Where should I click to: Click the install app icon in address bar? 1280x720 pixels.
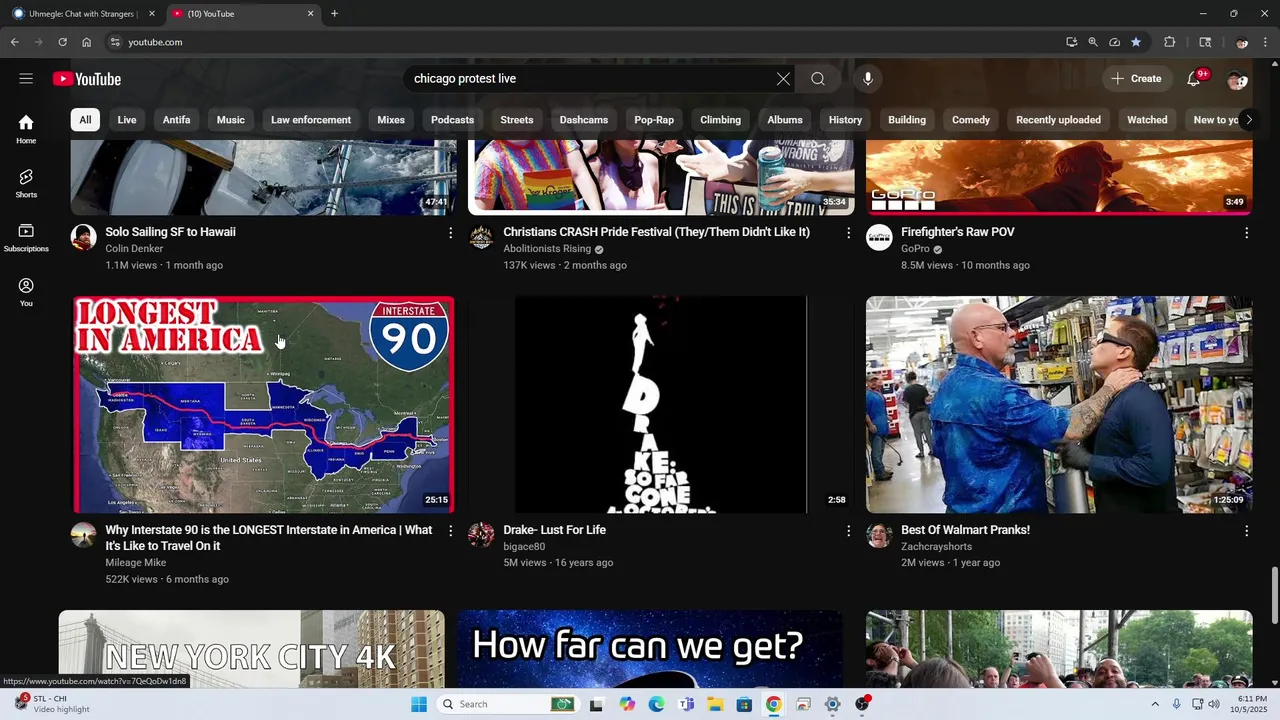pyautogui.click(x=1071, y=42)
